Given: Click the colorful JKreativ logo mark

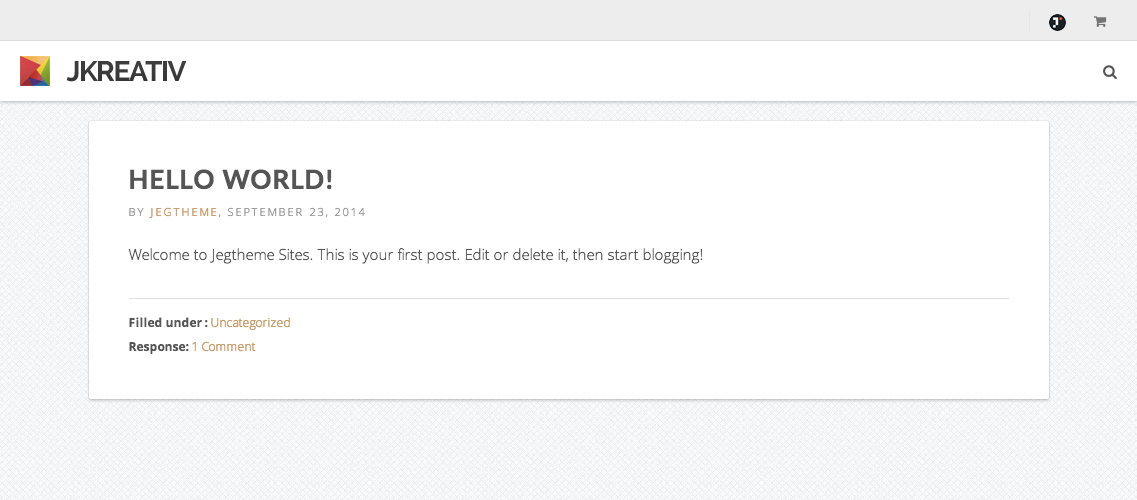Looking at the screenshot, I should pyautogui.click(x=35, y=71).
